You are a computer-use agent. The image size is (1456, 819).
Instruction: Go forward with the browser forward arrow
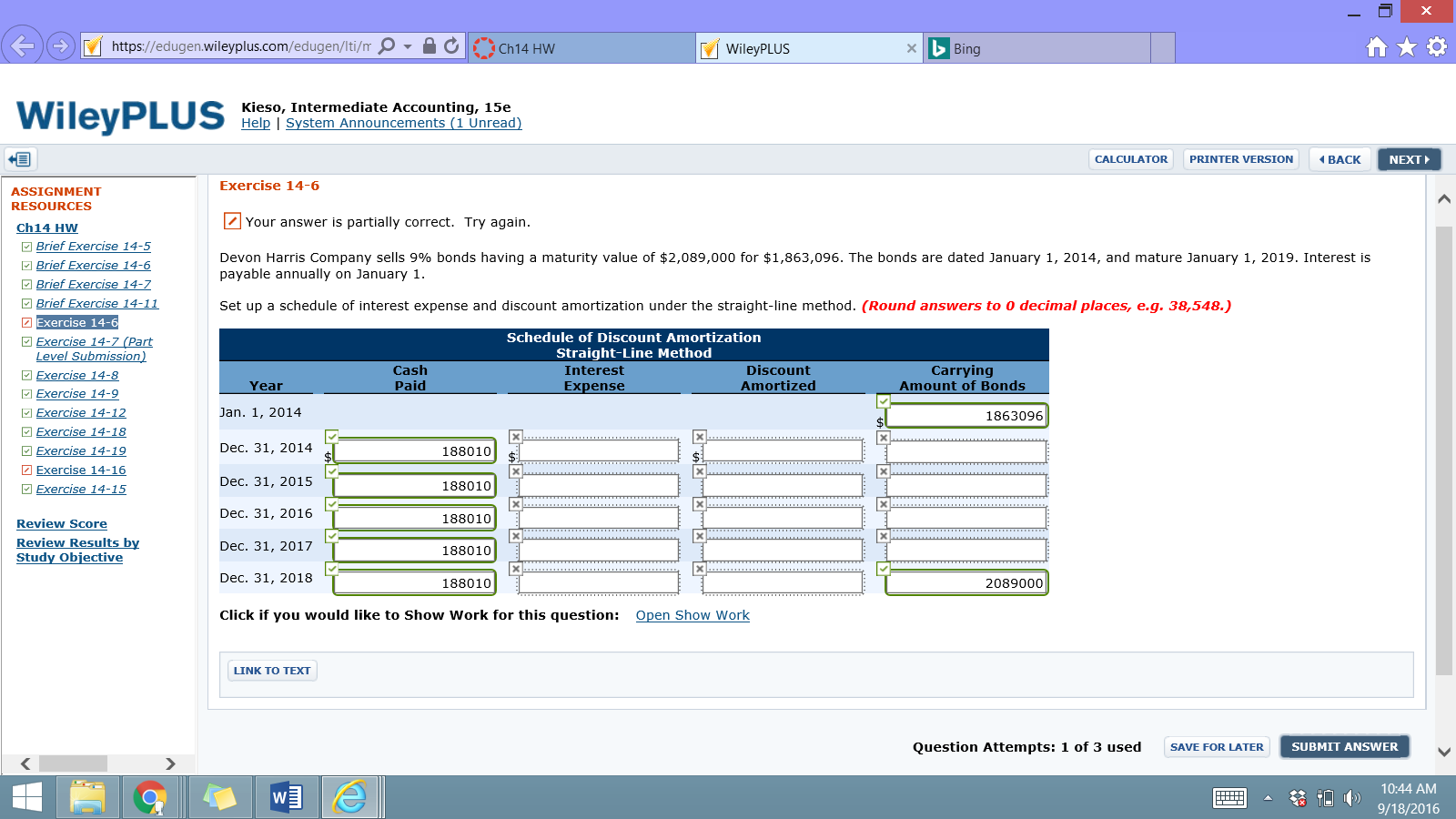pyautogui.click(x=61, y=45)
